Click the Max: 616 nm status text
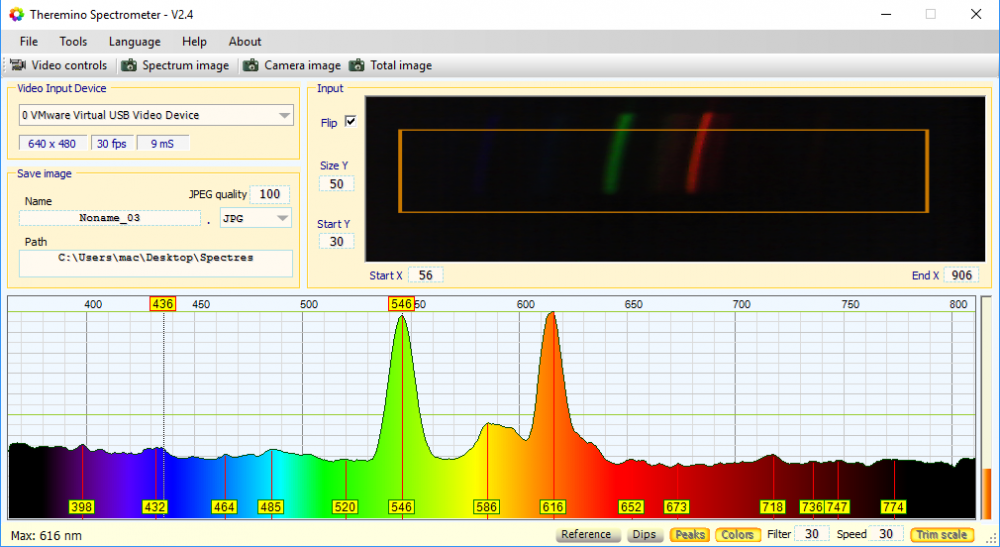This screenshot has height=547, width=1000. coord(47,536)
